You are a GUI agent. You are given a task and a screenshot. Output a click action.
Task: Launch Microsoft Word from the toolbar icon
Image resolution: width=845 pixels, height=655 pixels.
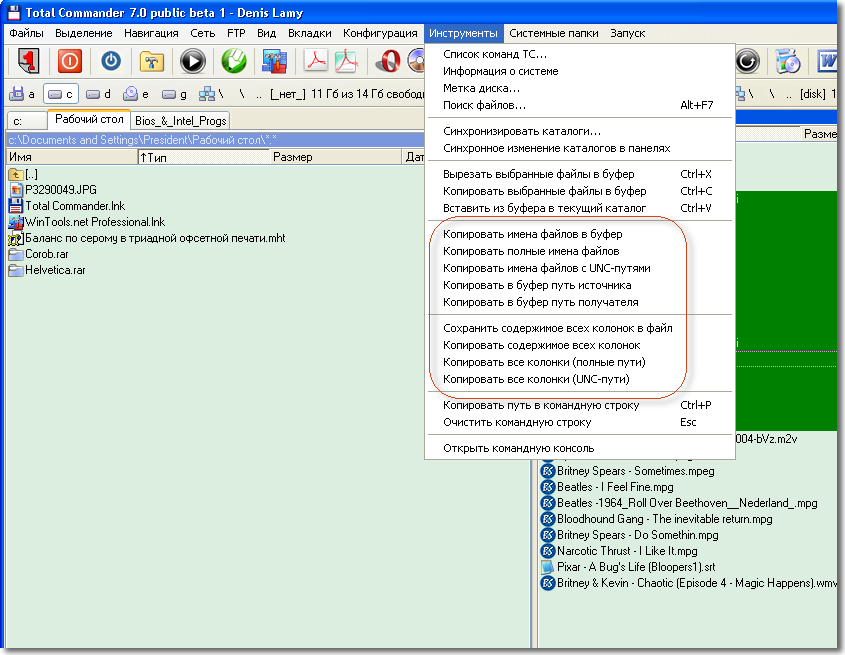tap(829, 61)
